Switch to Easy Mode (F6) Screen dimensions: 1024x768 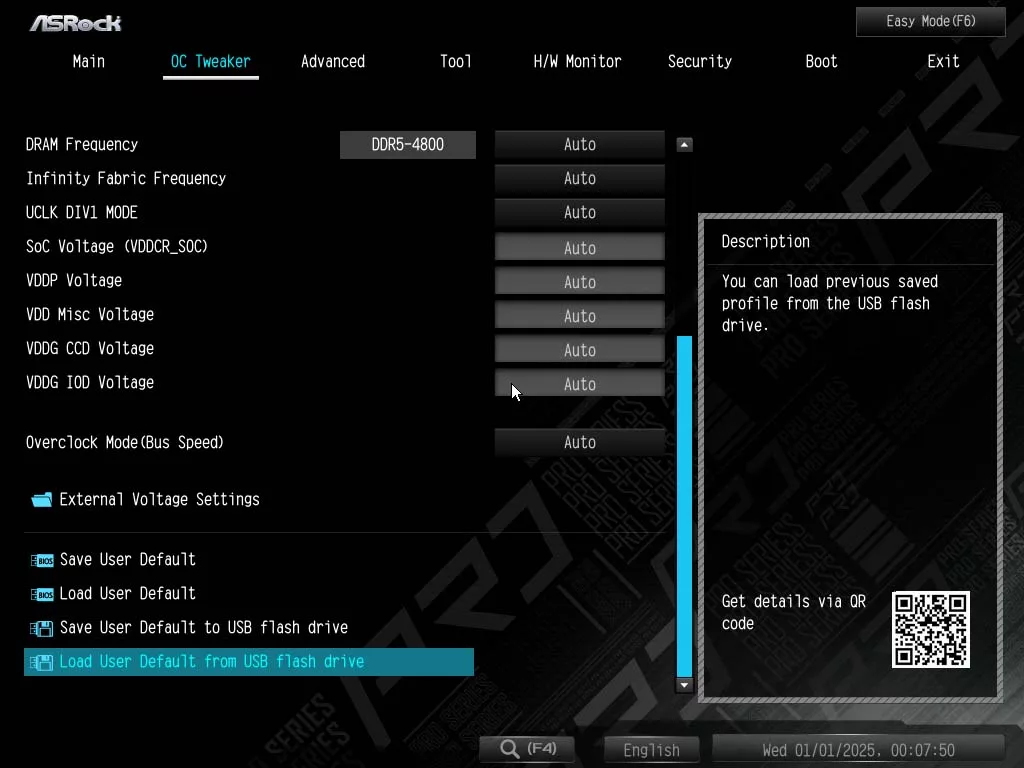pos(930,21)
